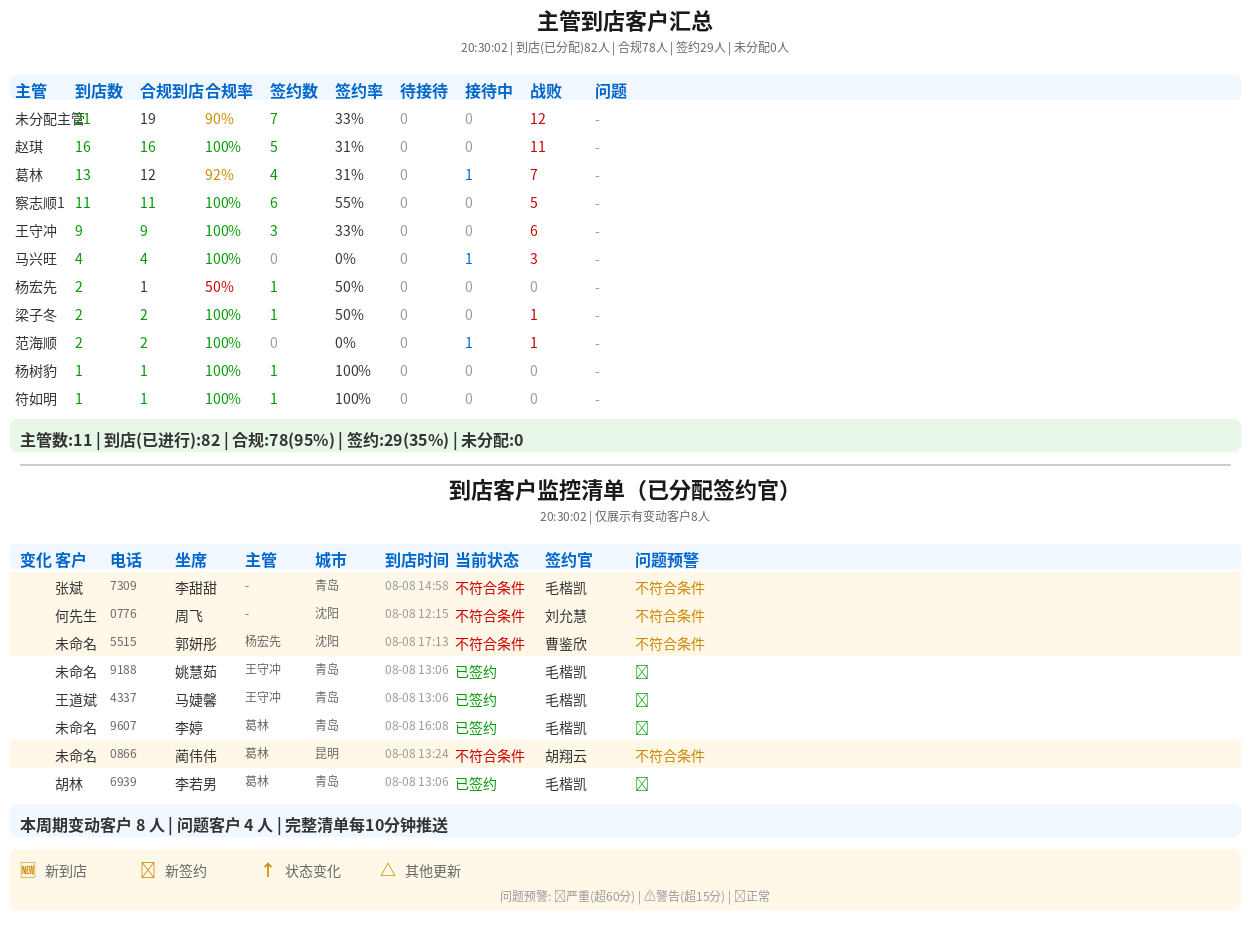Click city 昆明 in 蔺伟伟 row
The width and height of the screenshot is (1250, 952).
(x=327, y=753)
